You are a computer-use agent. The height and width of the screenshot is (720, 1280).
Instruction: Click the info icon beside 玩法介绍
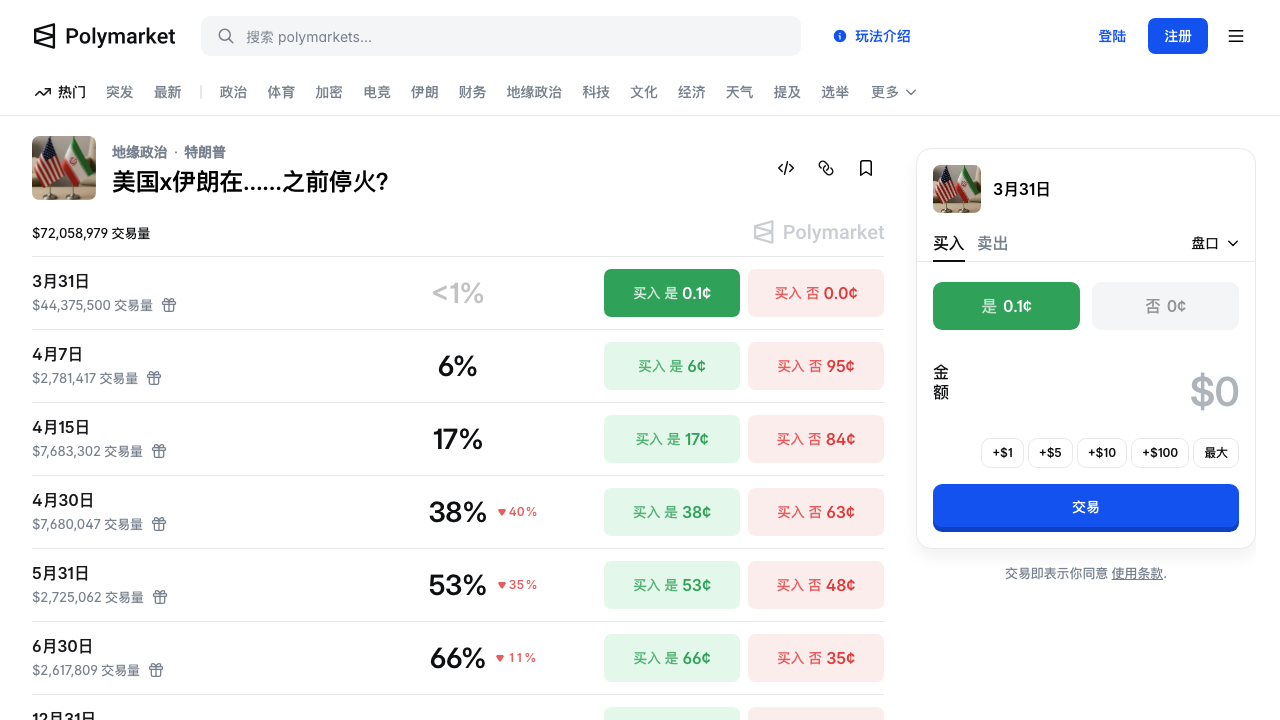tap(840, 36)
